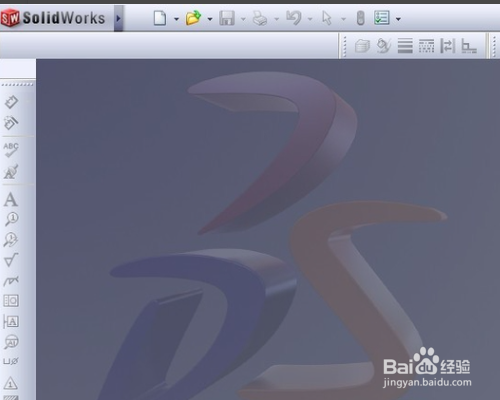Select the Auto Balloon tool
The height and width of the screenshot is (400, 500).
coord(11,240)
